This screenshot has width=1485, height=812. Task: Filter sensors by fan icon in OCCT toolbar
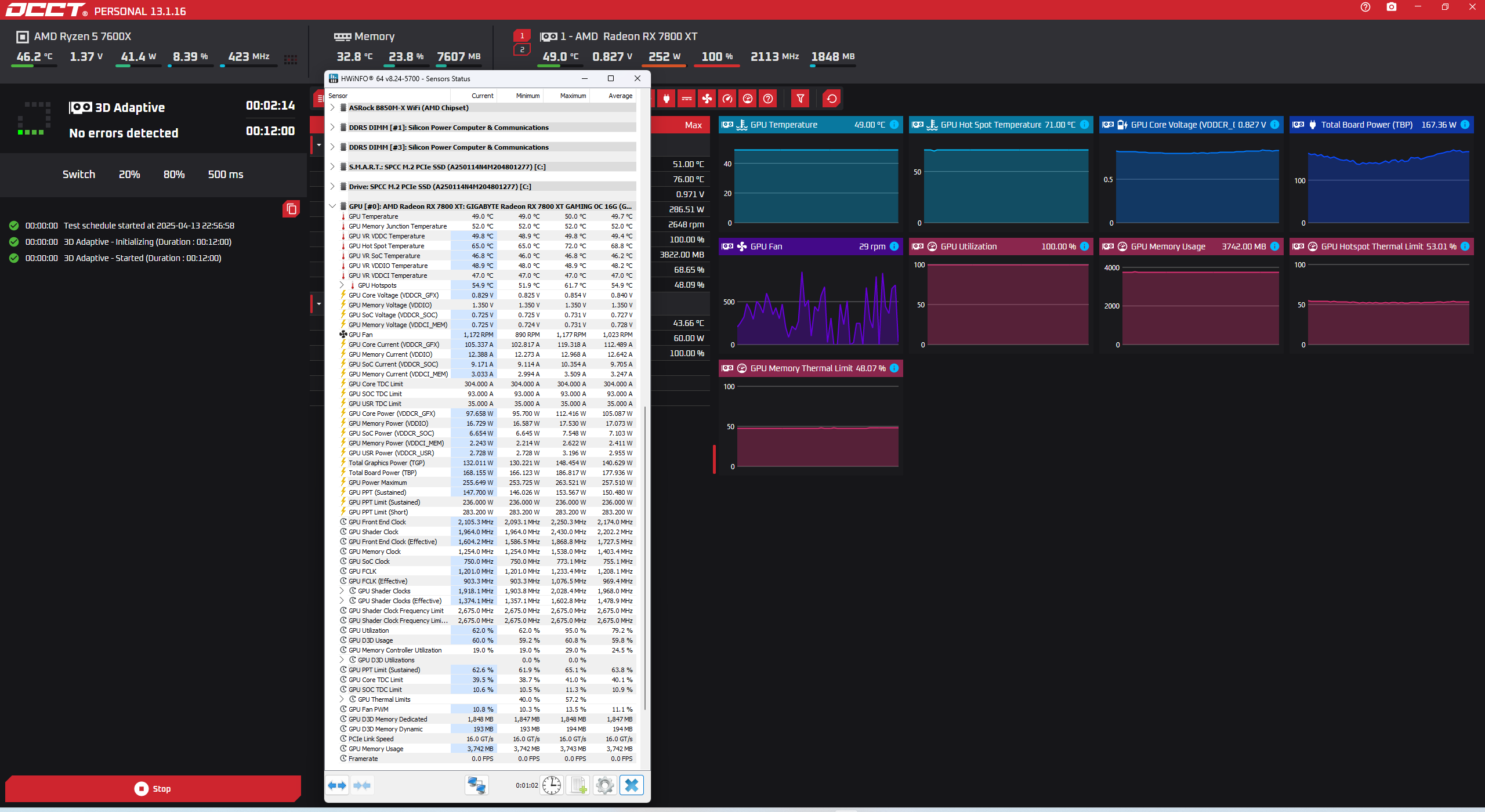pos(707,99)
